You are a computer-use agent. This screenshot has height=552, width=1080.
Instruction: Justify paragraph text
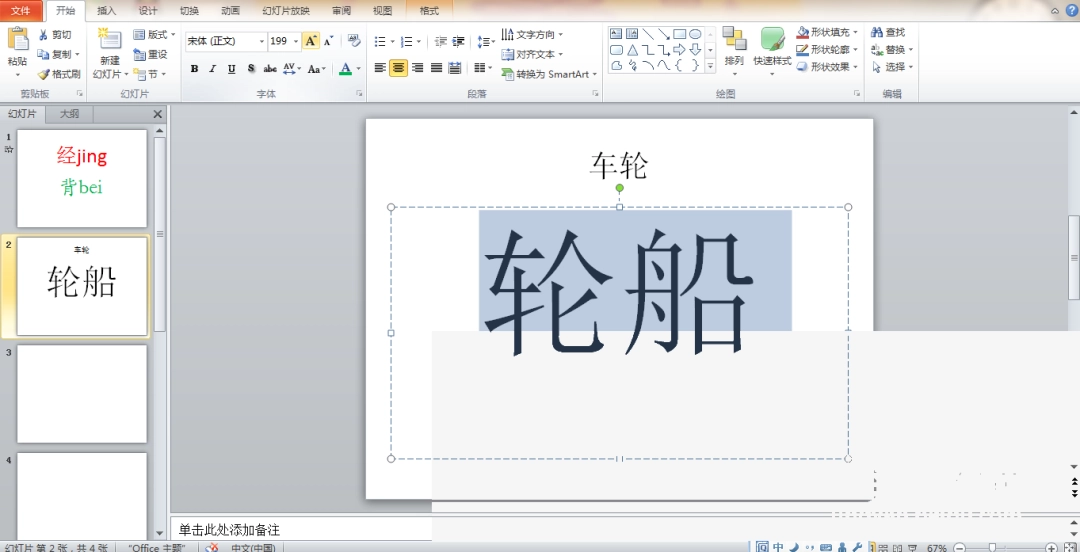[x=436, y=68]
